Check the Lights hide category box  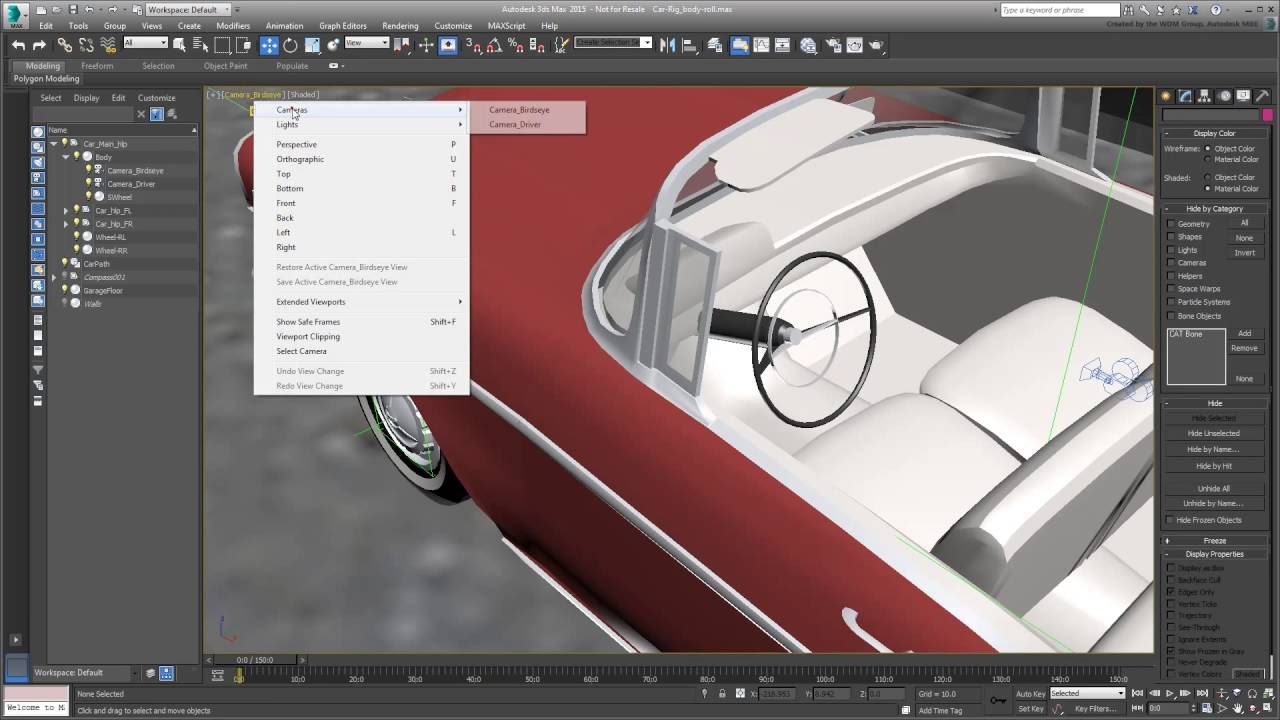point(1171,250)
